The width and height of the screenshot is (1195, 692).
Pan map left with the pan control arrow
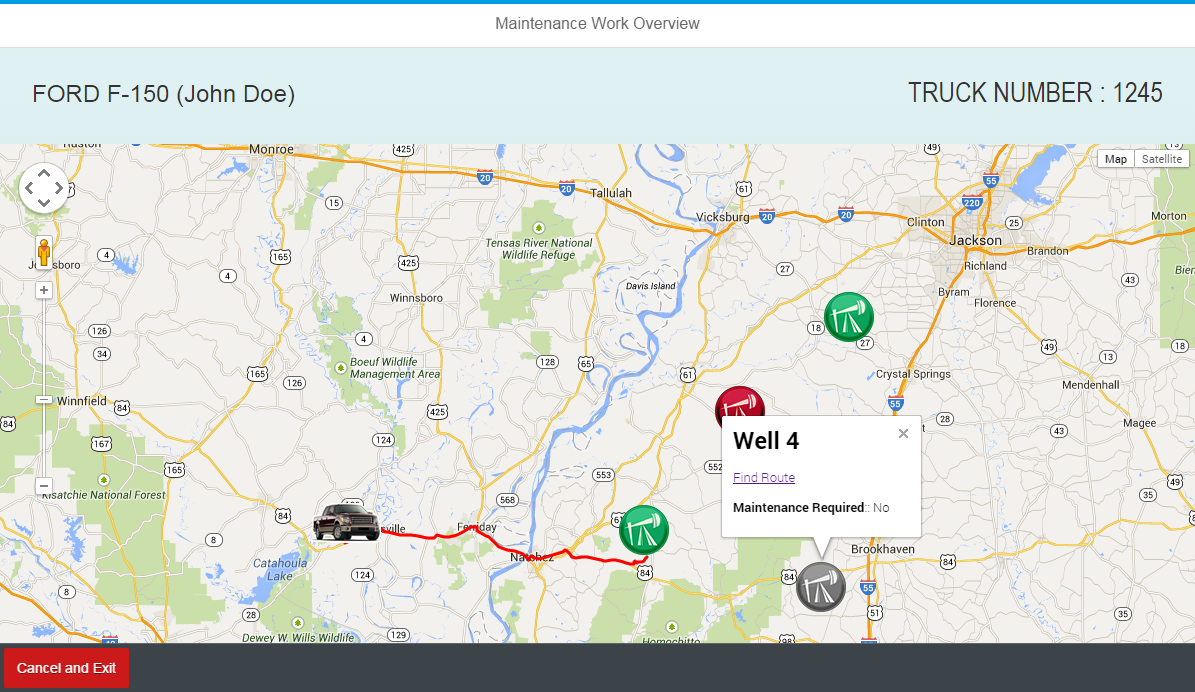[29, 188]
